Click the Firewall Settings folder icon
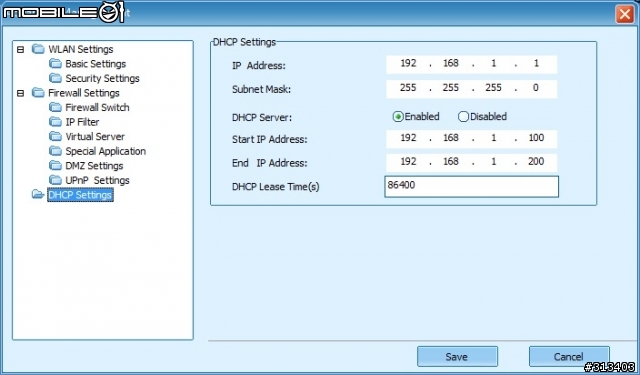The image size is (640, 375). tap(38, 93)
